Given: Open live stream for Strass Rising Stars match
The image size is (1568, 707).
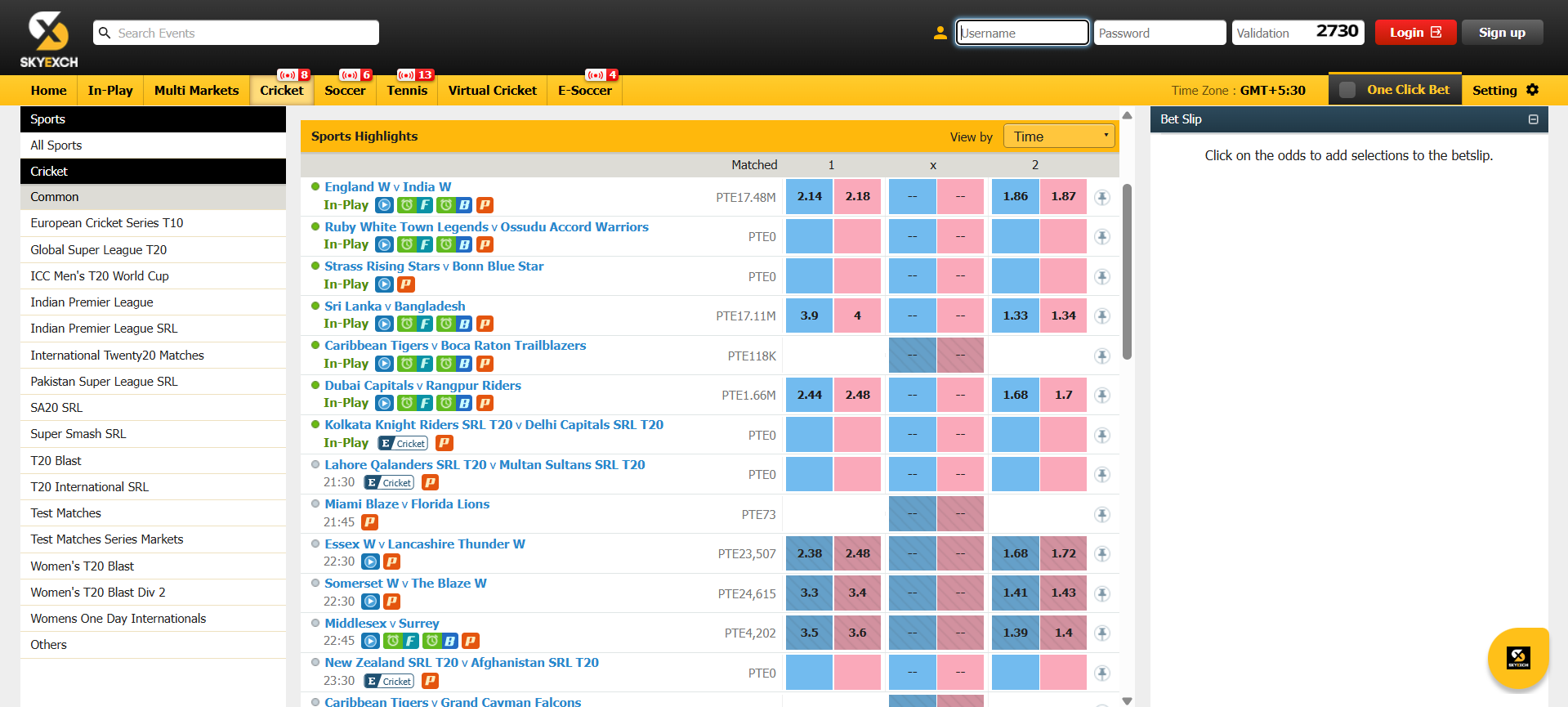Looking at the screenshot, I should (384, 284).
